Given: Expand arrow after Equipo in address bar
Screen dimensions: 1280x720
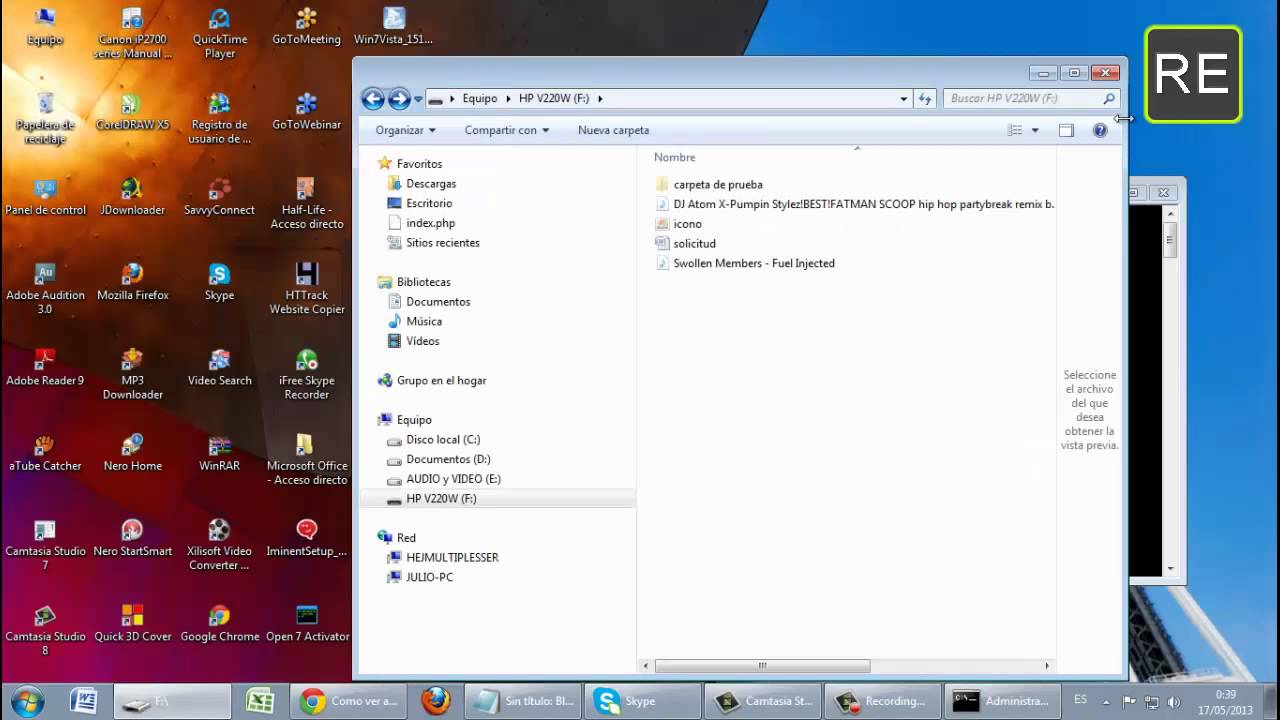Looking at the screenshot, I should (506, 98).
